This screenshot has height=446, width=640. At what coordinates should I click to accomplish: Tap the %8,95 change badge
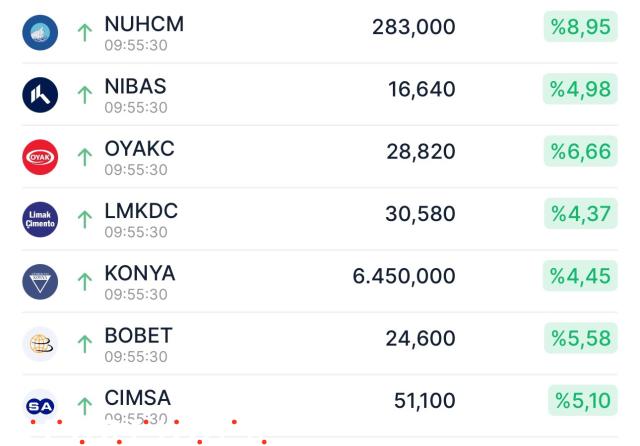coord(580,27)
